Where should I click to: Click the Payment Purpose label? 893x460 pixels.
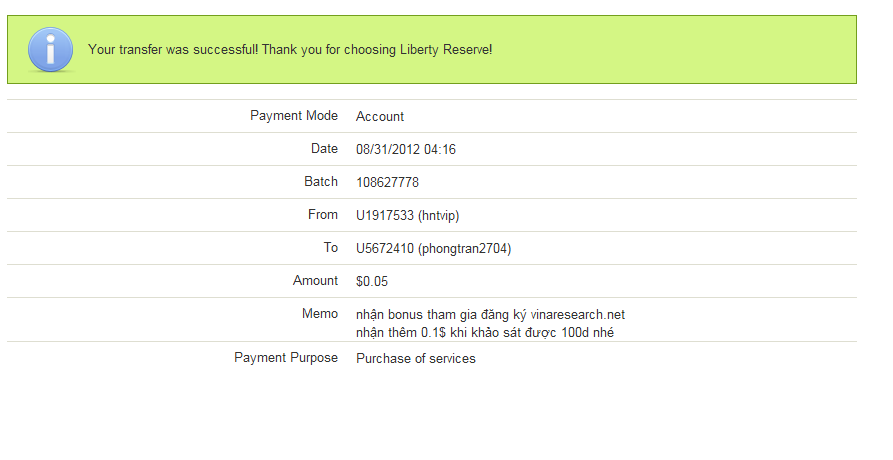tap(286, 358)
